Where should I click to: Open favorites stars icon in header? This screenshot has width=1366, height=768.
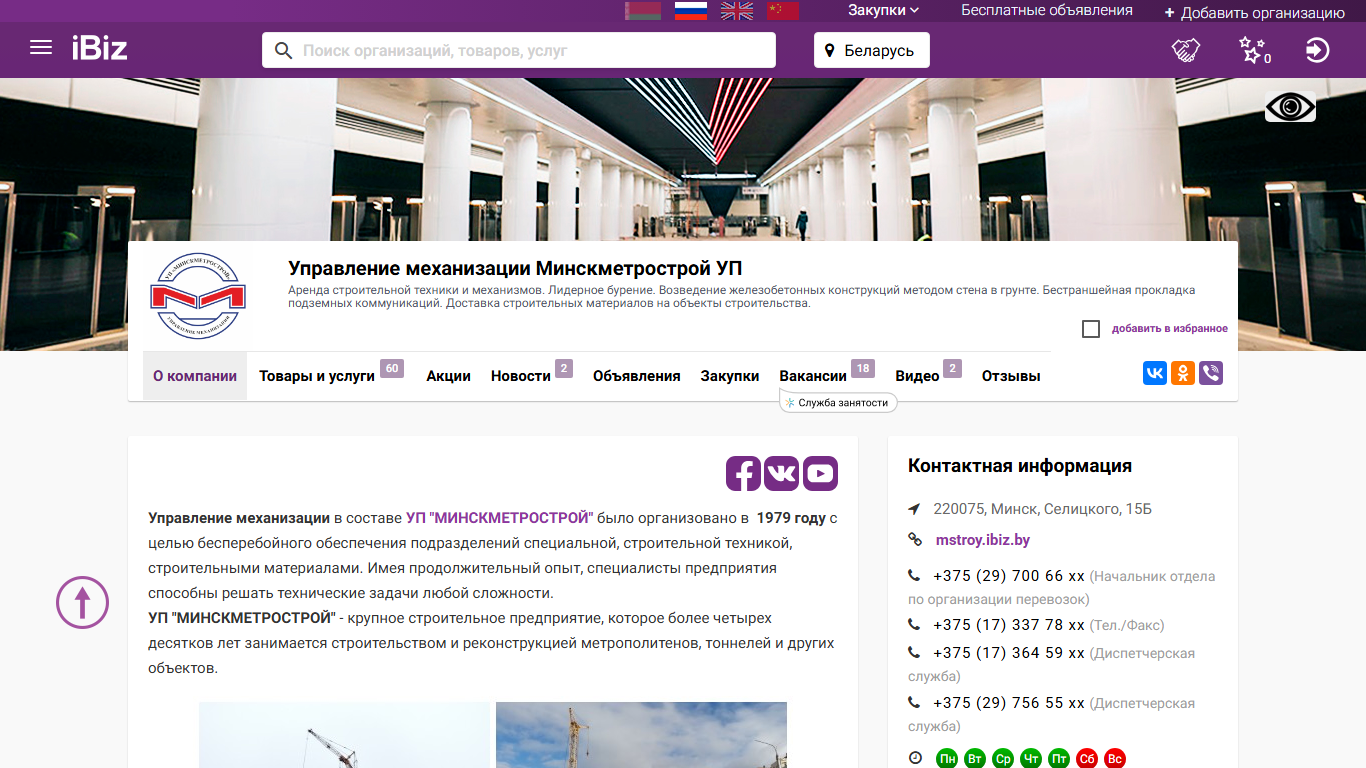[1254, 50]
